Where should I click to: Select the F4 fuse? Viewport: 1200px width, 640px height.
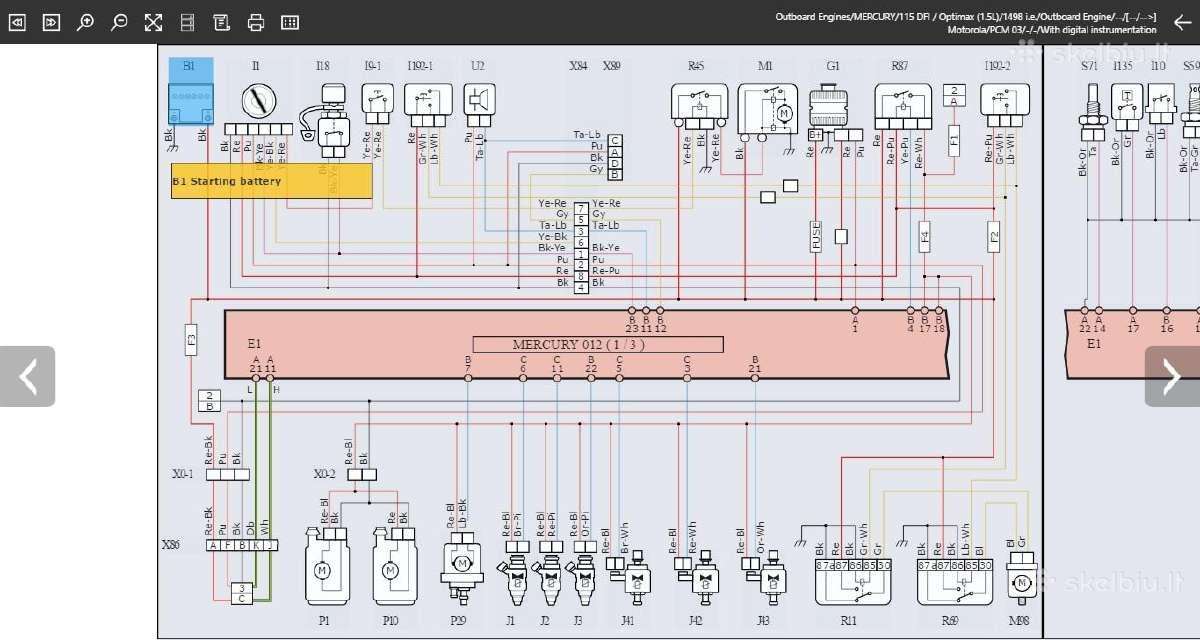924,238
